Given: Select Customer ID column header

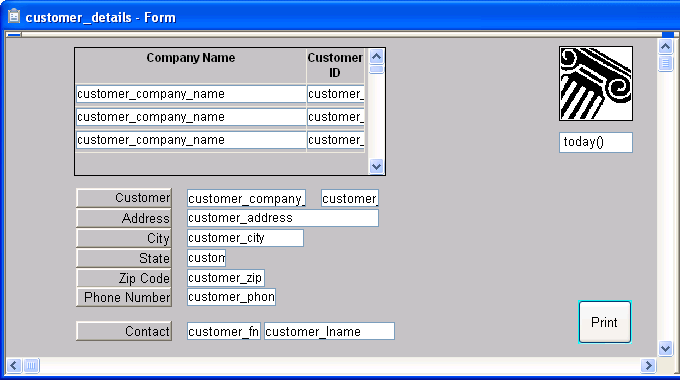Looking at the screenshot, I should [335, 66].
